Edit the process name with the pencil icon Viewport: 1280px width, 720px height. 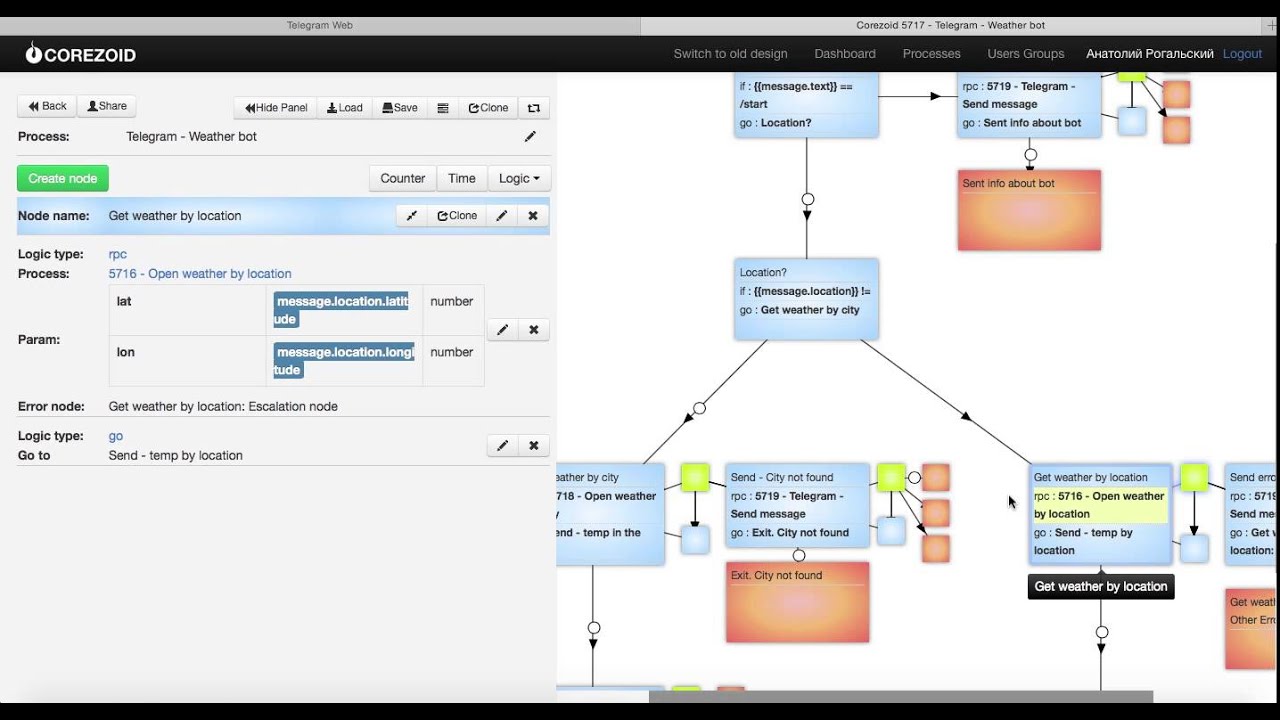(x=530, y=136)
